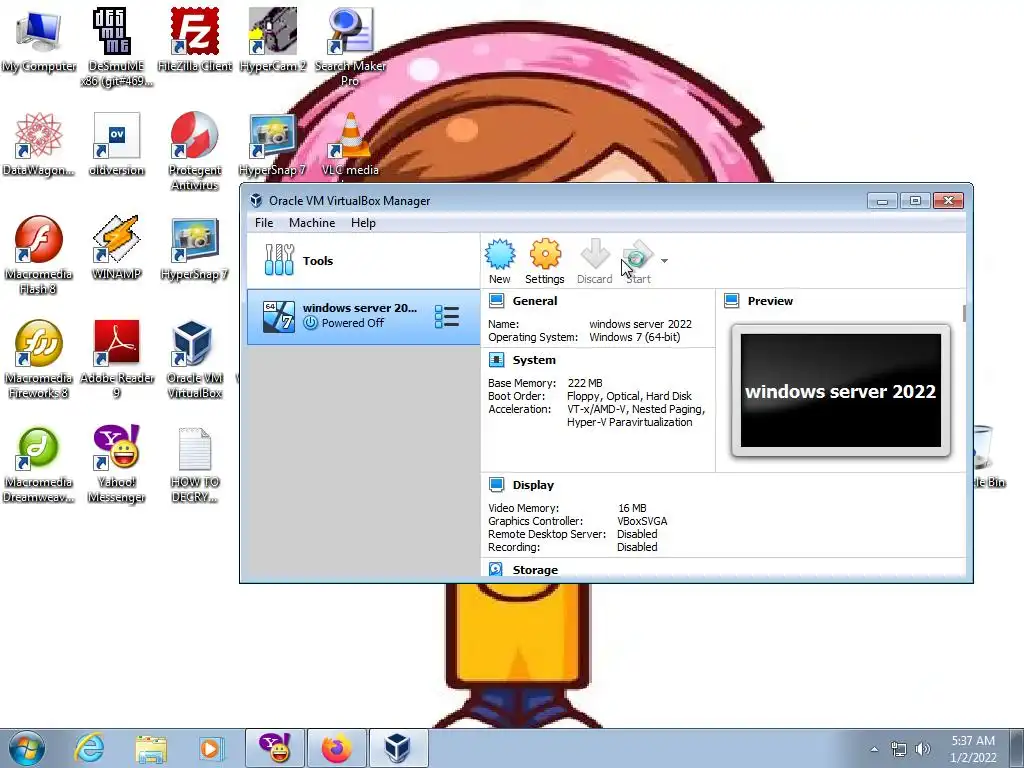Show hidden system tray icons arrow
1024x768 pixels.
874,749
